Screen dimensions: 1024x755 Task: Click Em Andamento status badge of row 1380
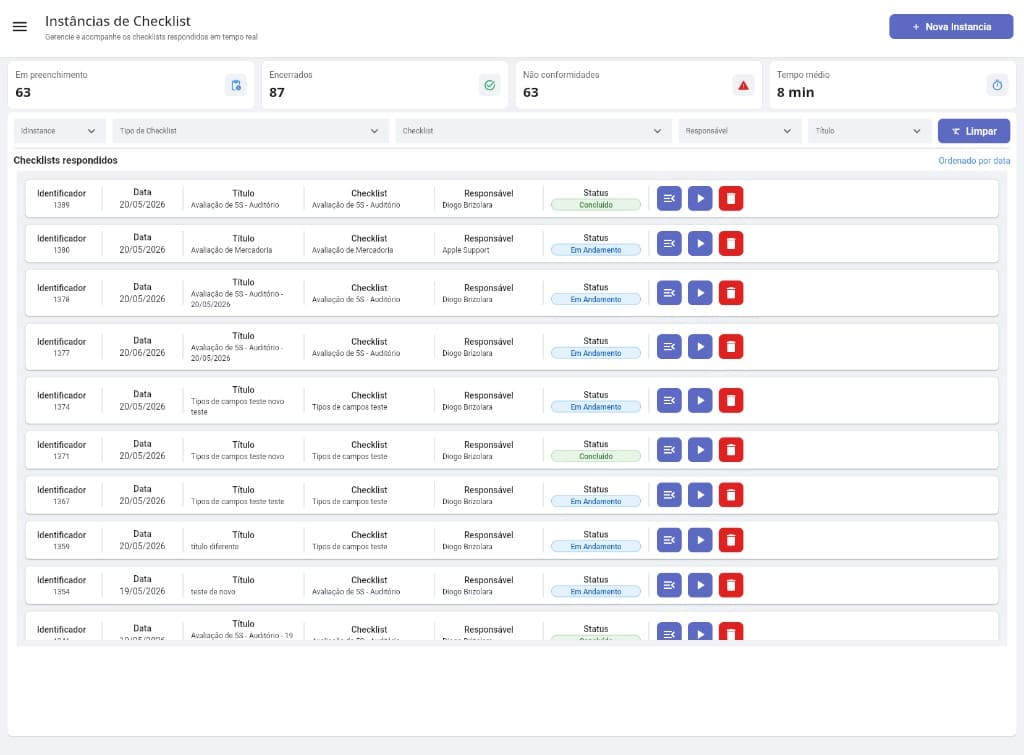point(596,250)
